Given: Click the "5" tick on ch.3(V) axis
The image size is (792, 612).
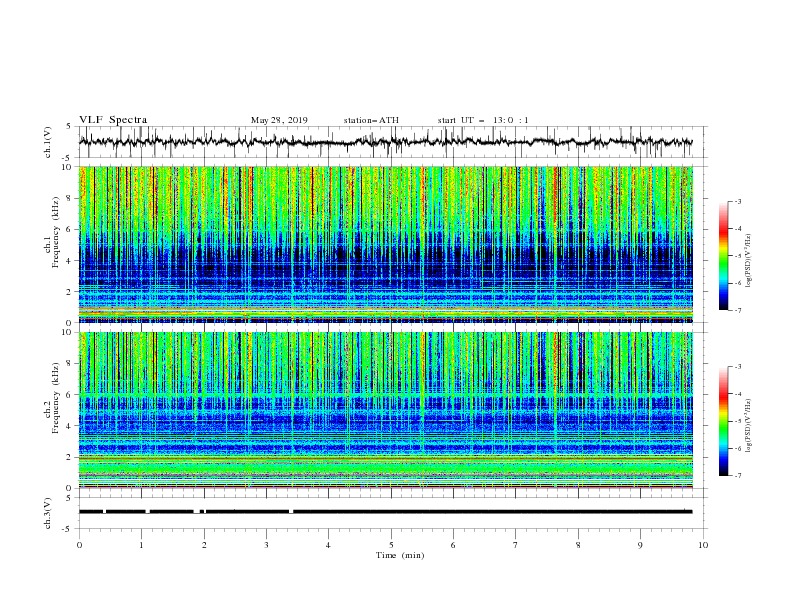Looking at the screenshot, I should (x=70, y=498).
